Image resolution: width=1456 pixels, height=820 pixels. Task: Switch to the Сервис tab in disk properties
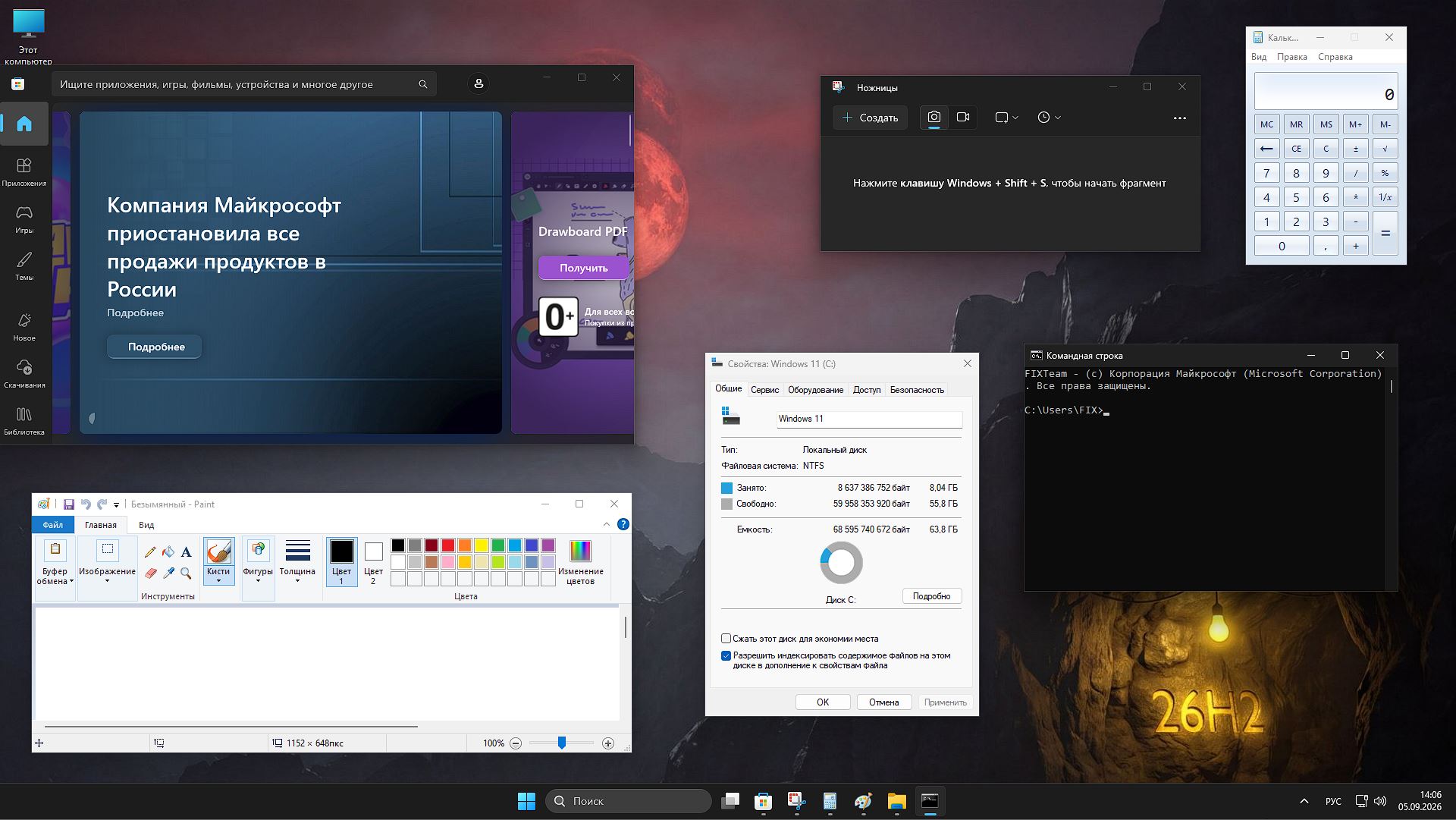pyautogui.click(x=764, y=390)
